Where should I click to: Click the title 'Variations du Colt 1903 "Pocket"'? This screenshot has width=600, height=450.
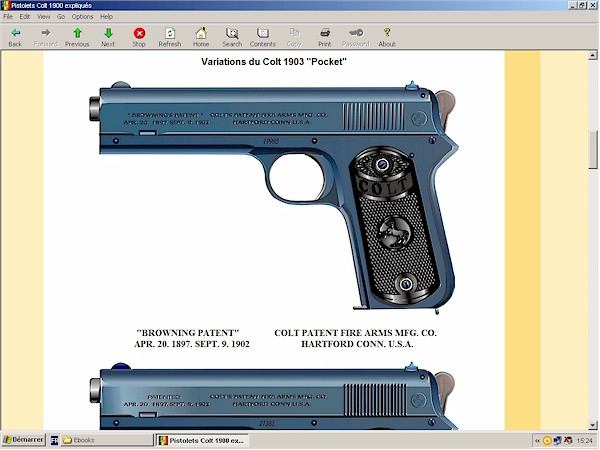[x=274, y=62]
